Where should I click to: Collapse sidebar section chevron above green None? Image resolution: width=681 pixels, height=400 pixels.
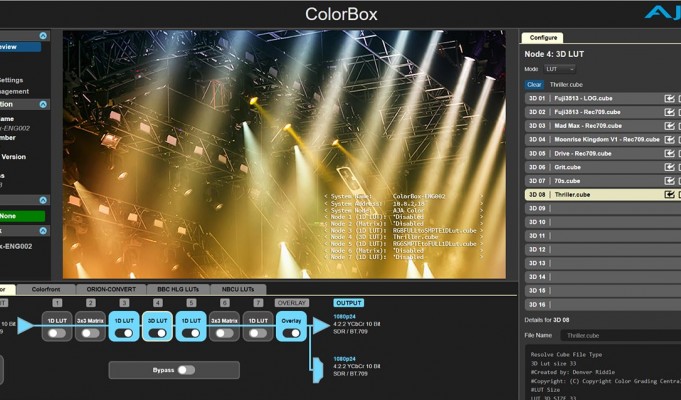(x=43, y=200)
